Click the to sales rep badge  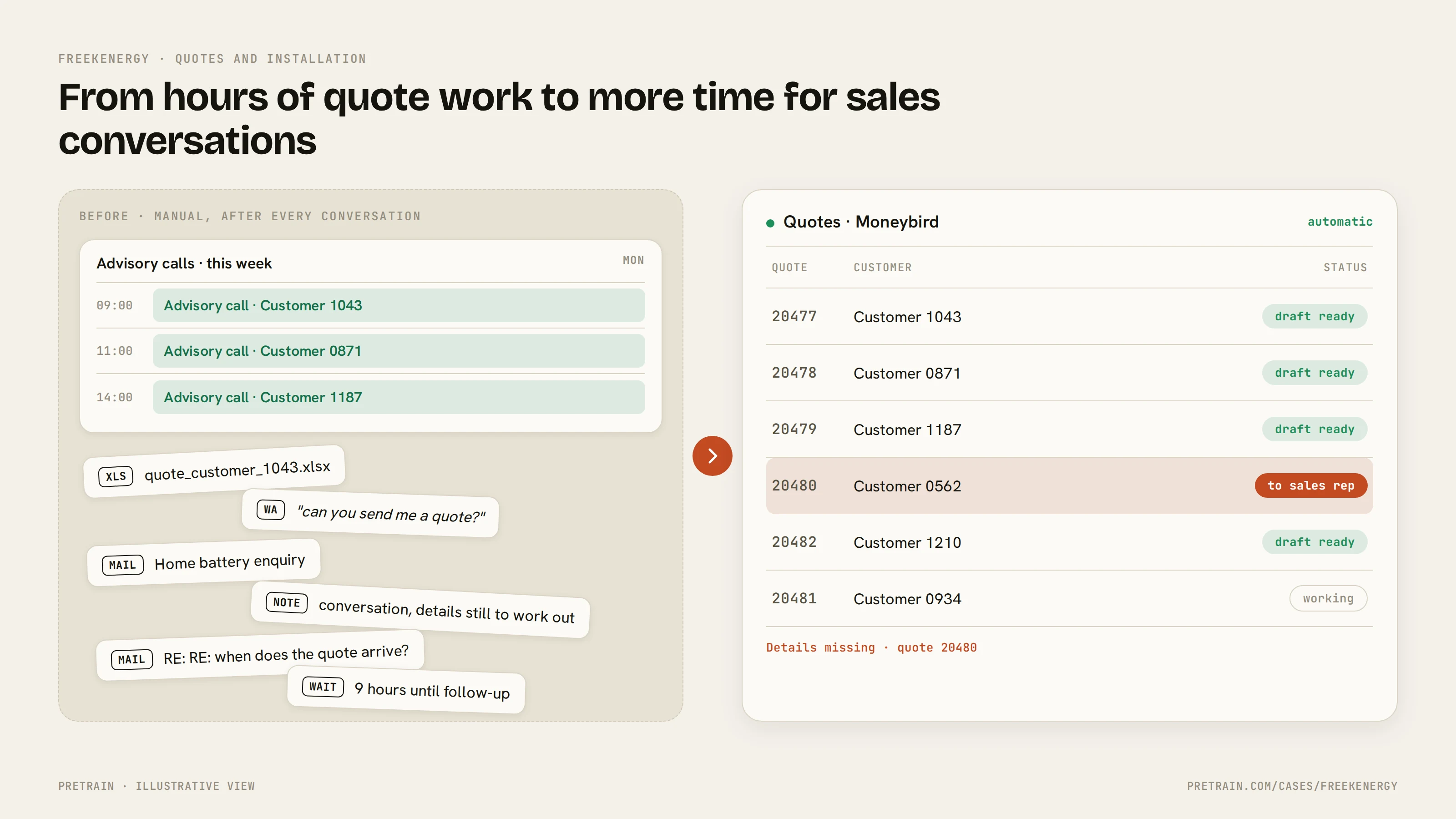1311,485
